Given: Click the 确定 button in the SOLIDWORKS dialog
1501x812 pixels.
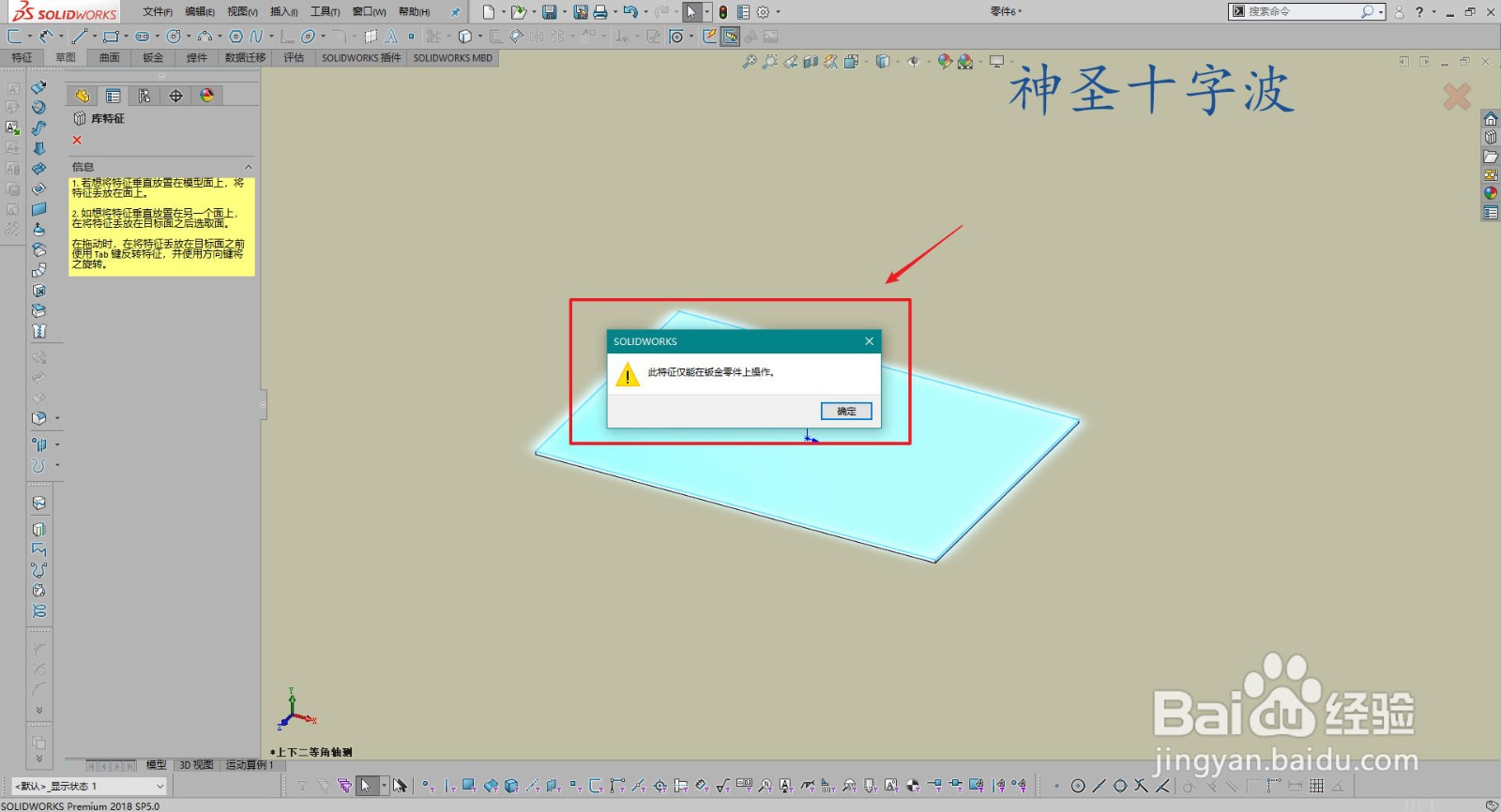Looking at the screenshot, I should click(846, 411).
